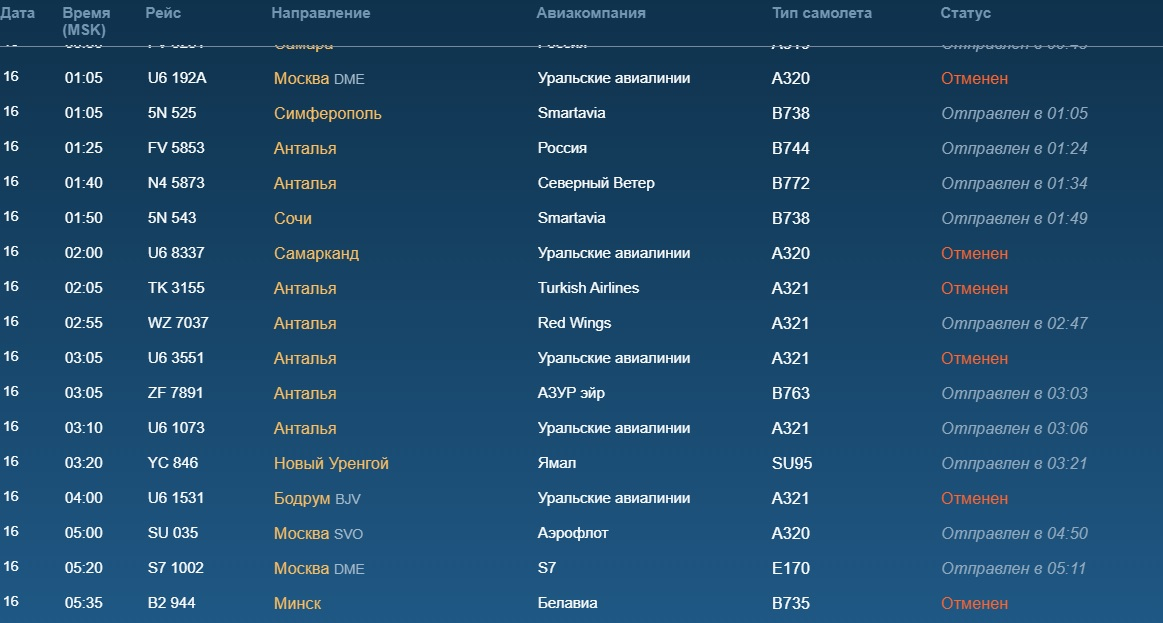Click flight number WZ 7037

tap(178, 323)
